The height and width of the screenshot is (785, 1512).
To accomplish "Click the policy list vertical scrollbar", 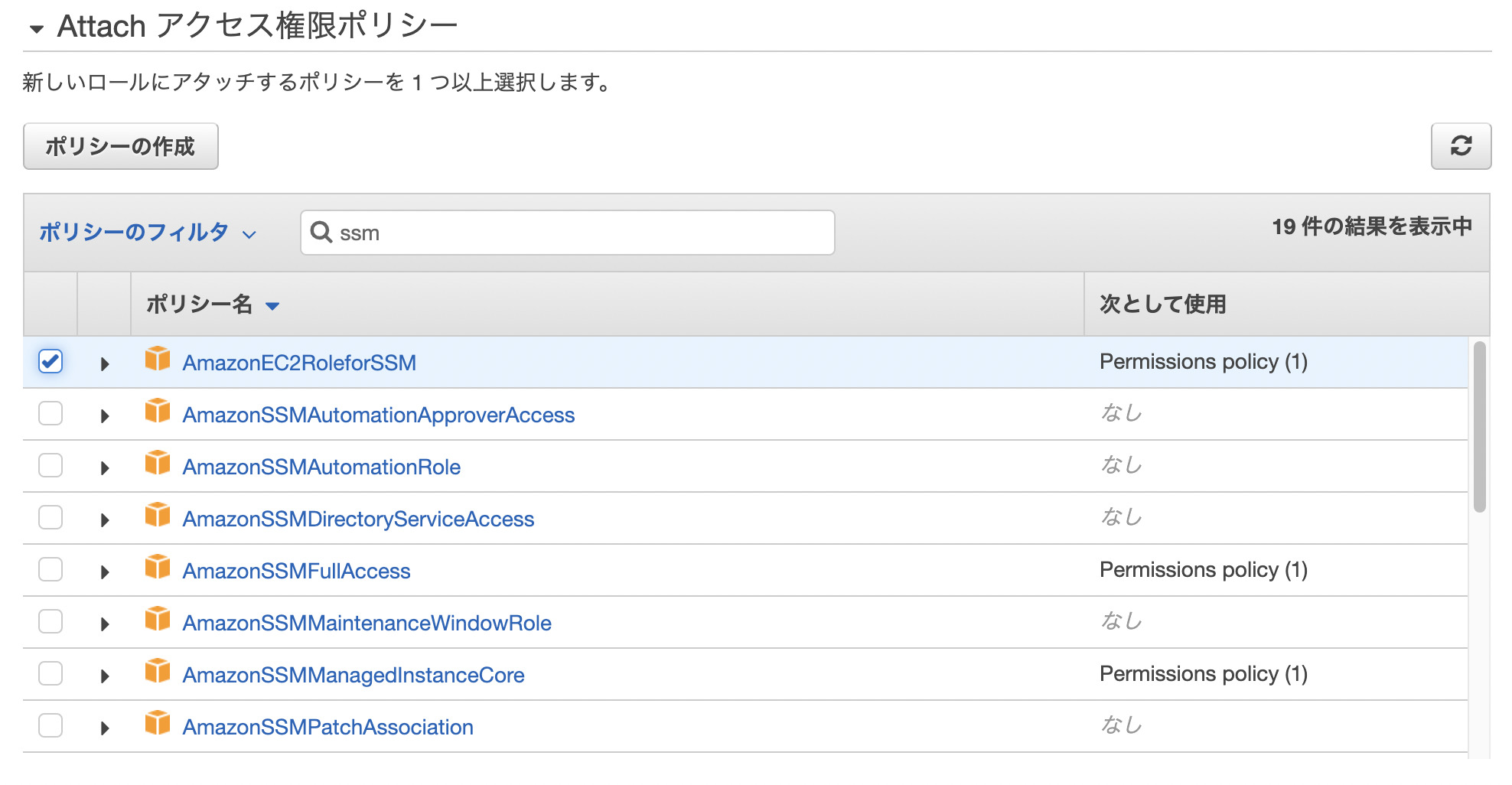I will coord(1480,427).
